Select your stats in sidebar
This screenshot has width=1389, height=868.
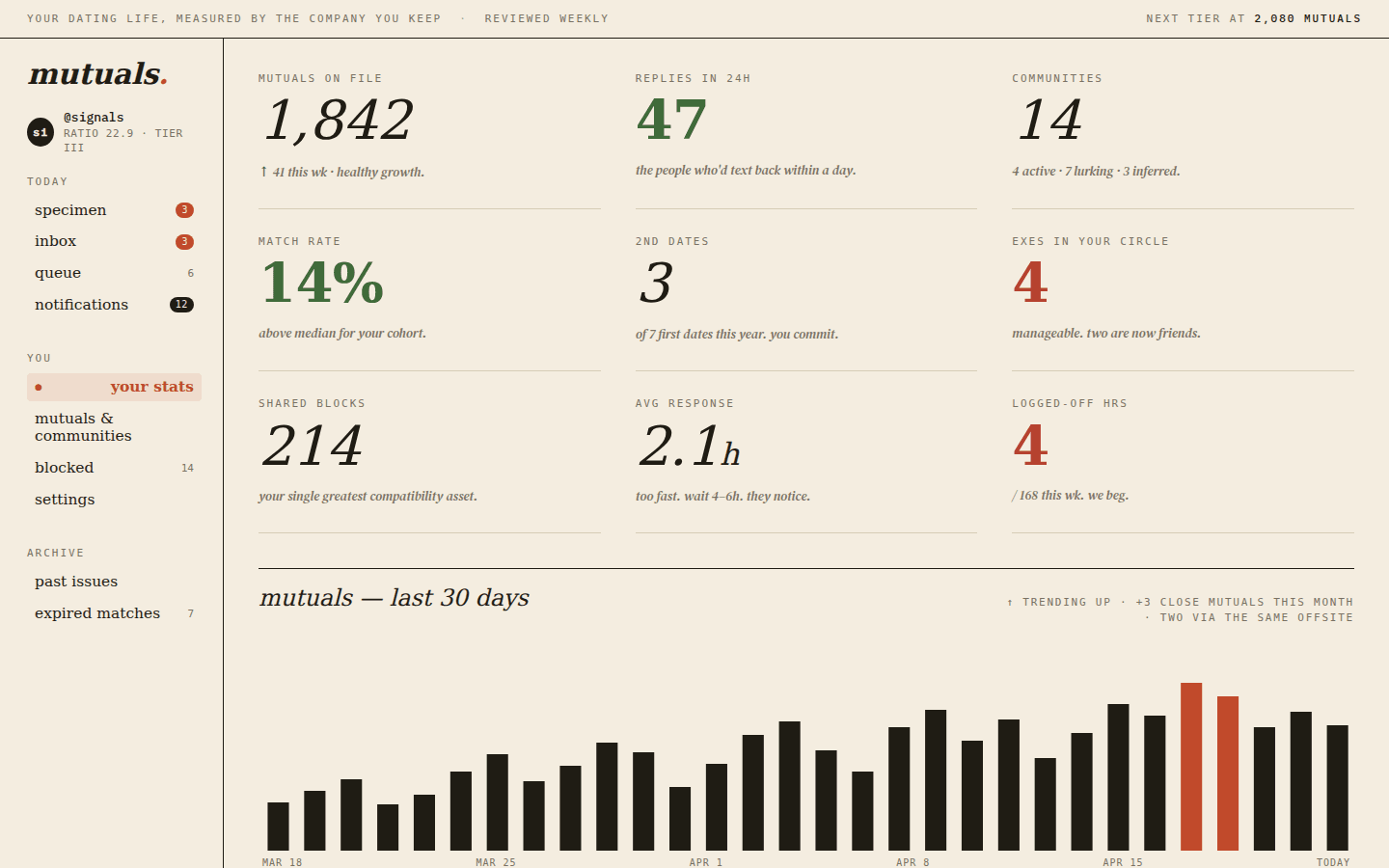114,387
